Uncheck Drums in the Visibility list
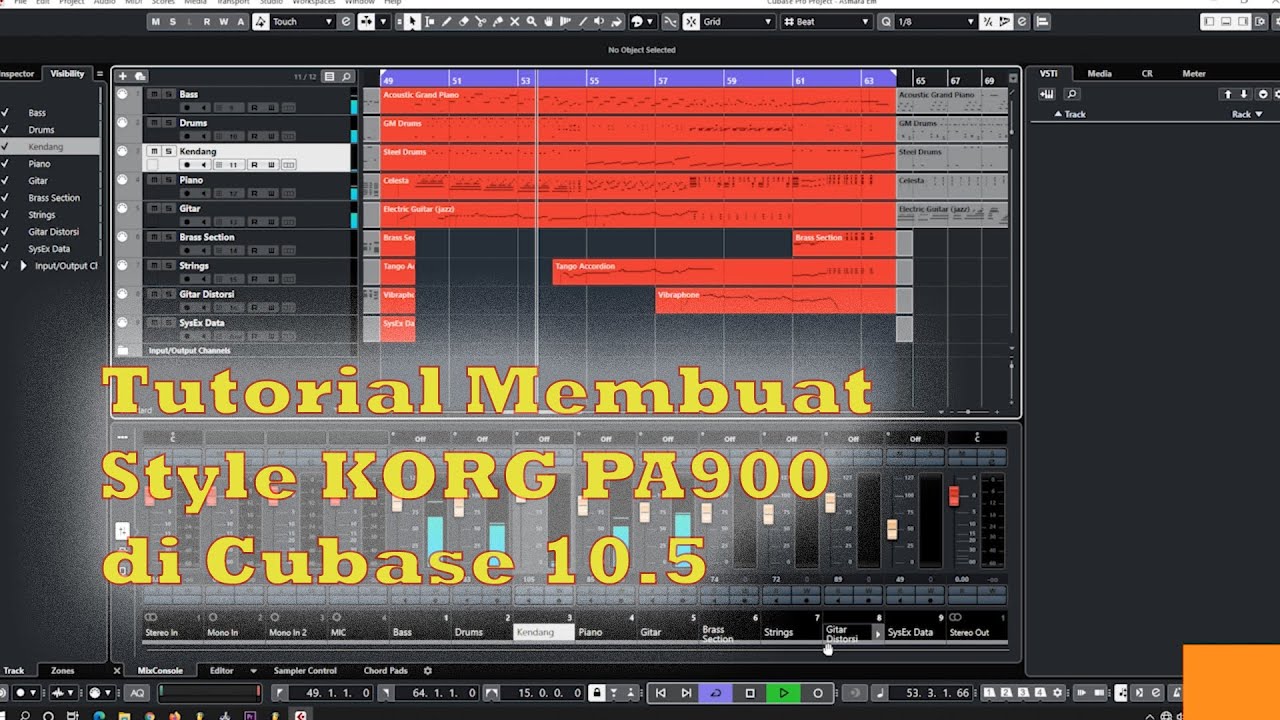The image size is (1280, 720). 5,130
